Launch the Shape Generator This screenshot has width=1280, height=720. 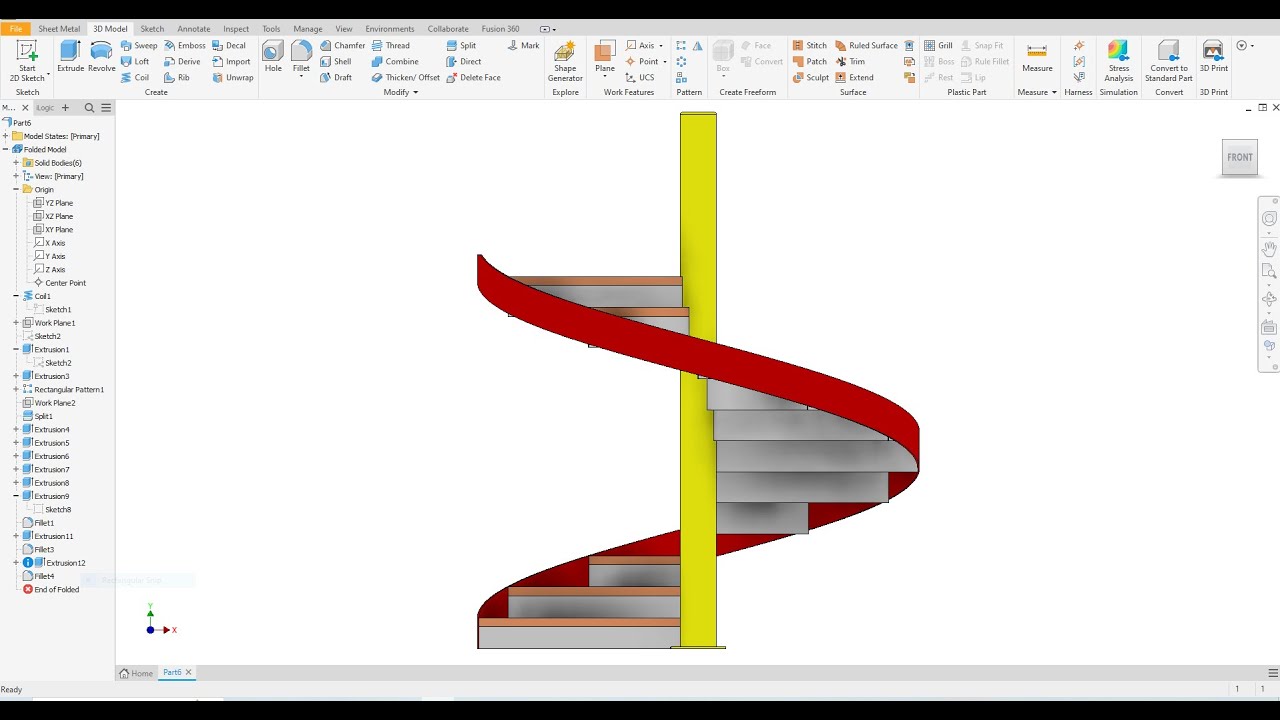[565, 61]
